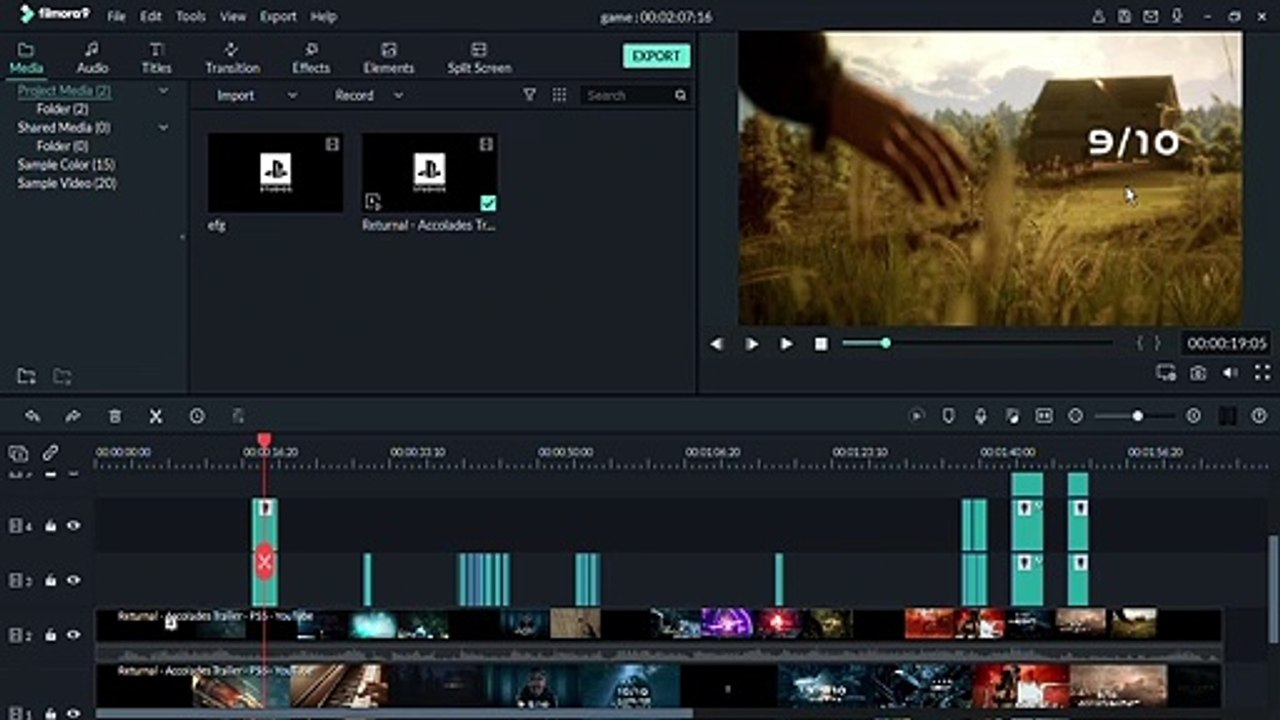Open preview quality and display settings
The width and height of the screenshot is (1280, 720).
pos(1166,373)
